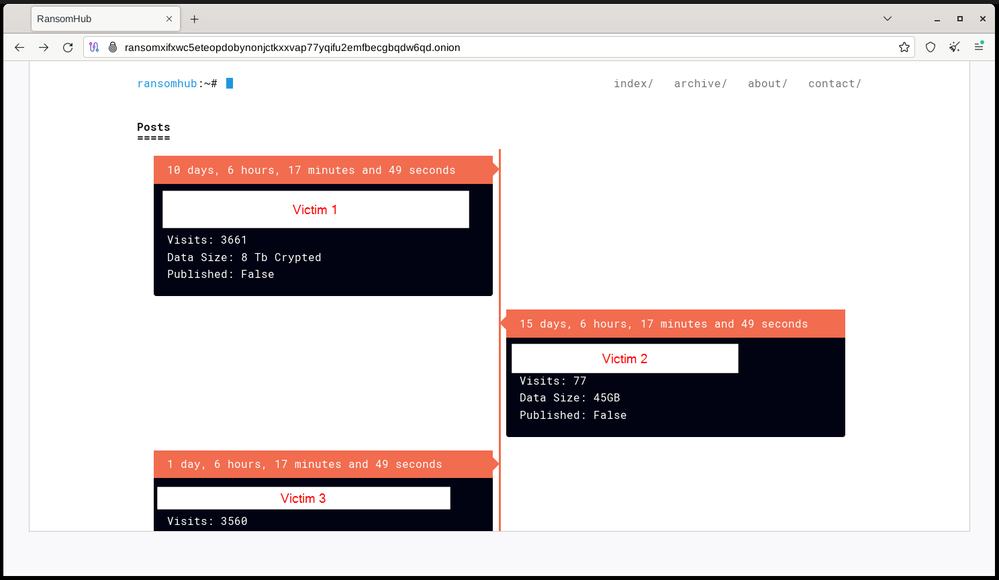Open a new tab with plus button
This screenshot has height=580, width=999.
coord(194,19)
